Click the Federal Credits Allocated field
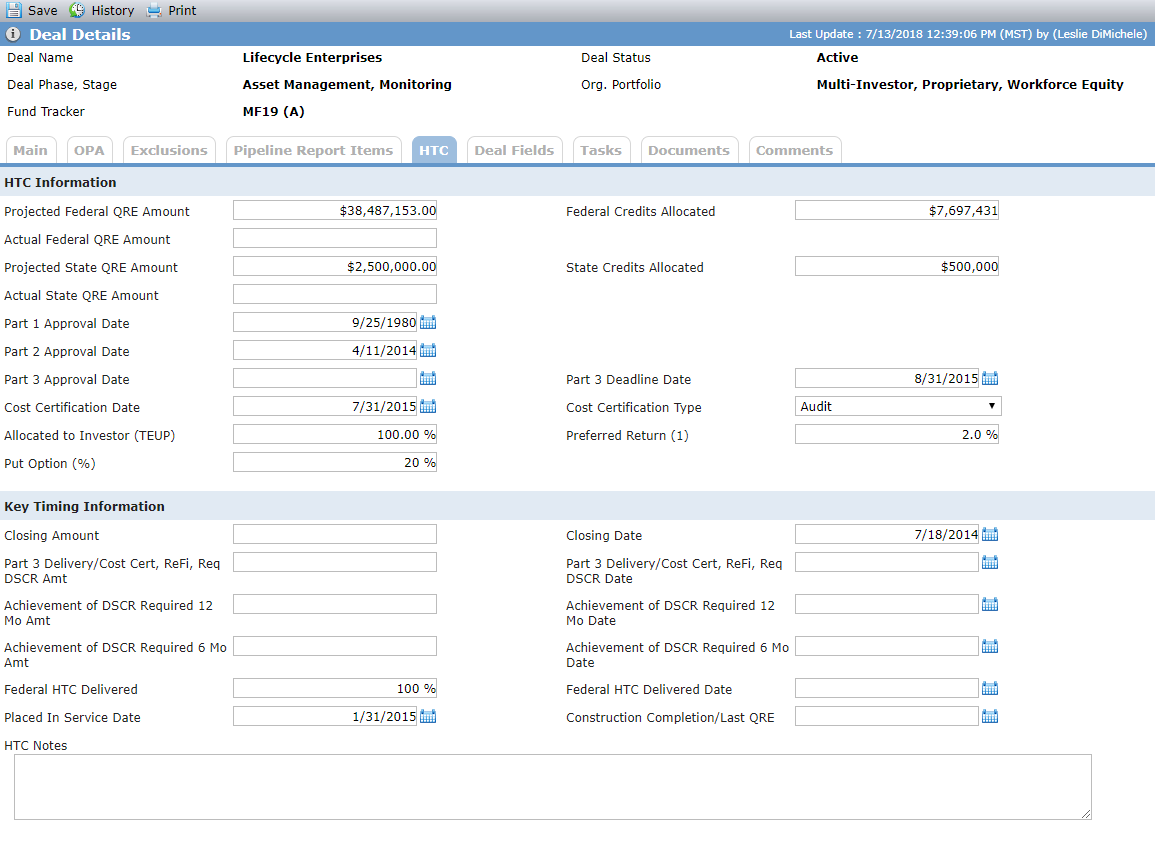This screenshot has height=842, width=1155. pyautogui.click(x=896, y=211)
